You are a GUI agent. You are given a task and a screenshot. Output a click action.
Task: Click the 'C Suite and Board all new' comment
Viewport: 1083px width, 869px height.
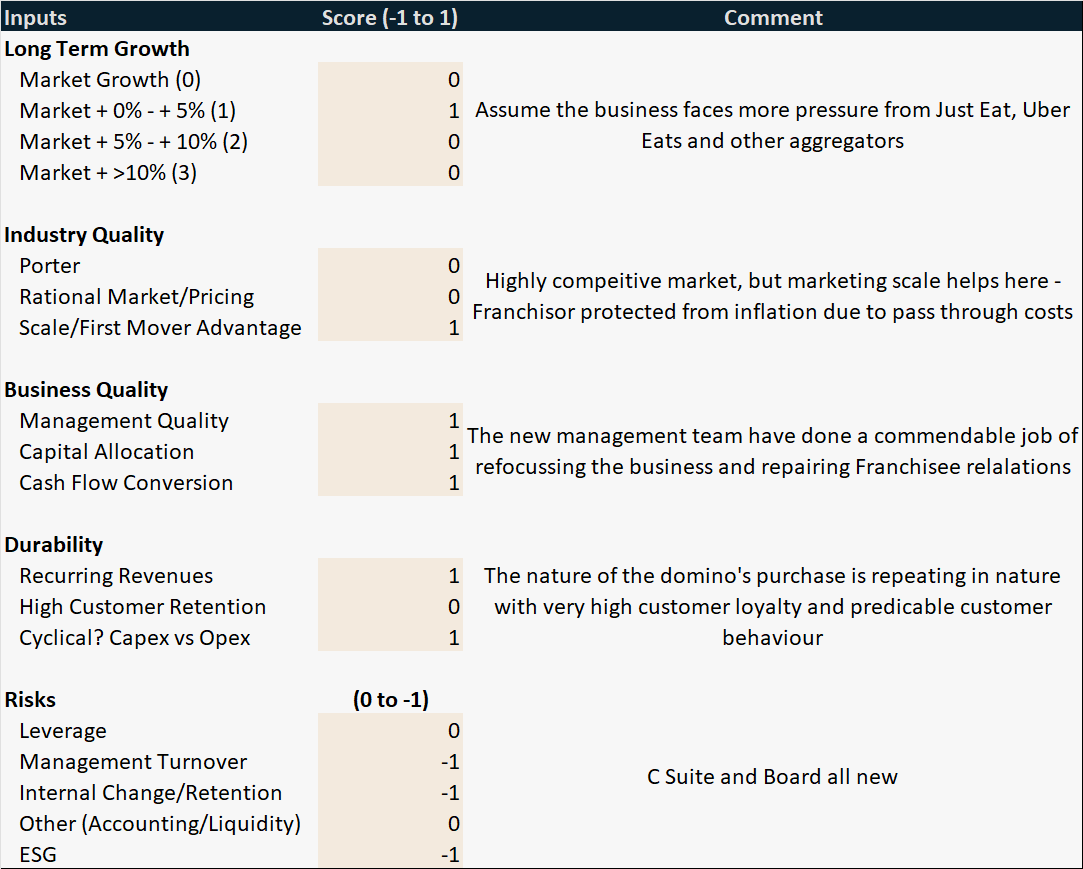point(773,777)
